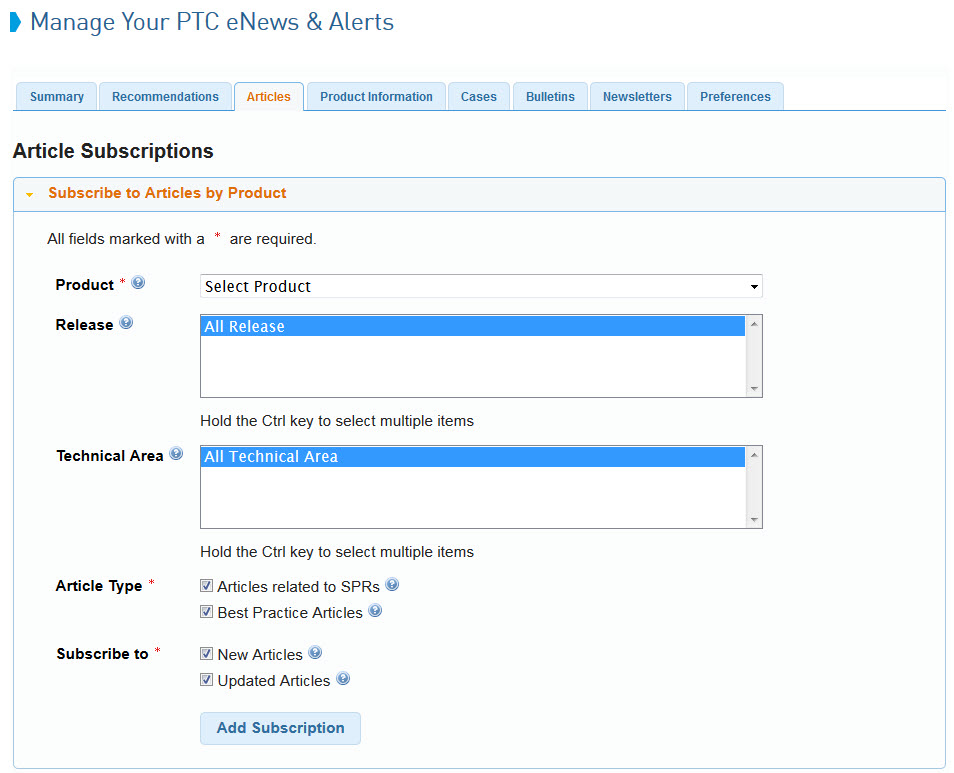Toggle the New Articles checkbox
954x773 pixels.
pyautogui.click(x=207, y=654)
